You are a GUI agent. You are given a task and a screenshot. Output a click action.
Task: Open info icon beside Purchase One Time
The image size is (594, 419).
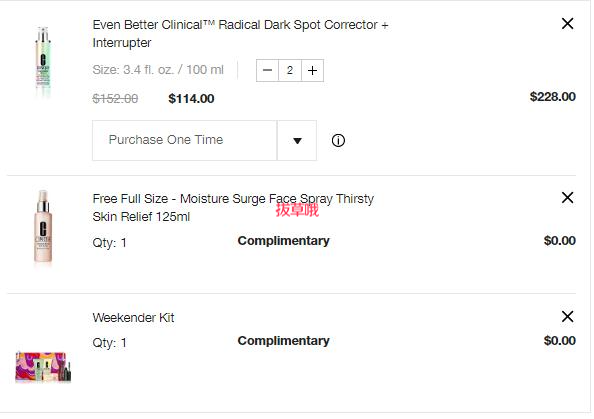(338, 141)
